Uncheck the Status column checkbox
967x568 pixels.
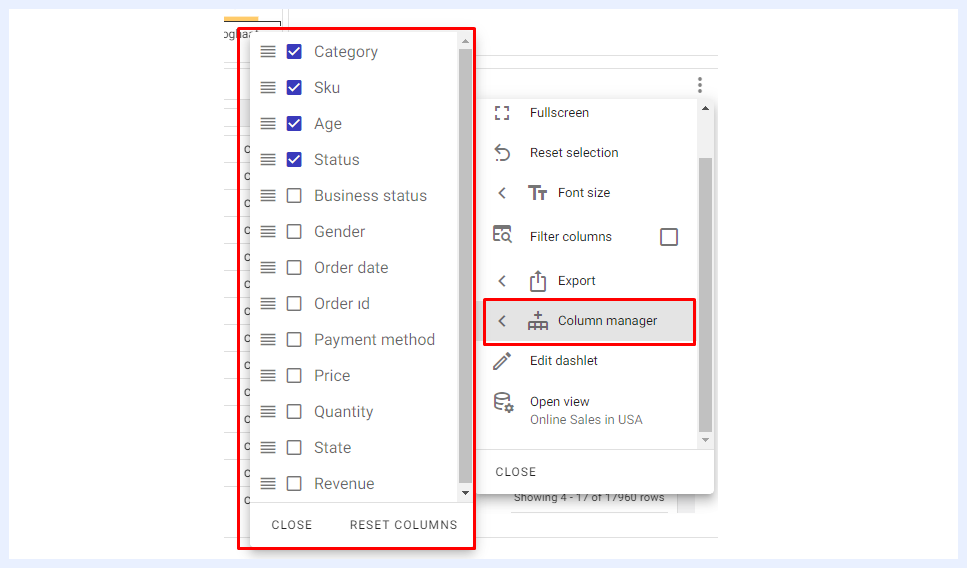click(294, 160)
